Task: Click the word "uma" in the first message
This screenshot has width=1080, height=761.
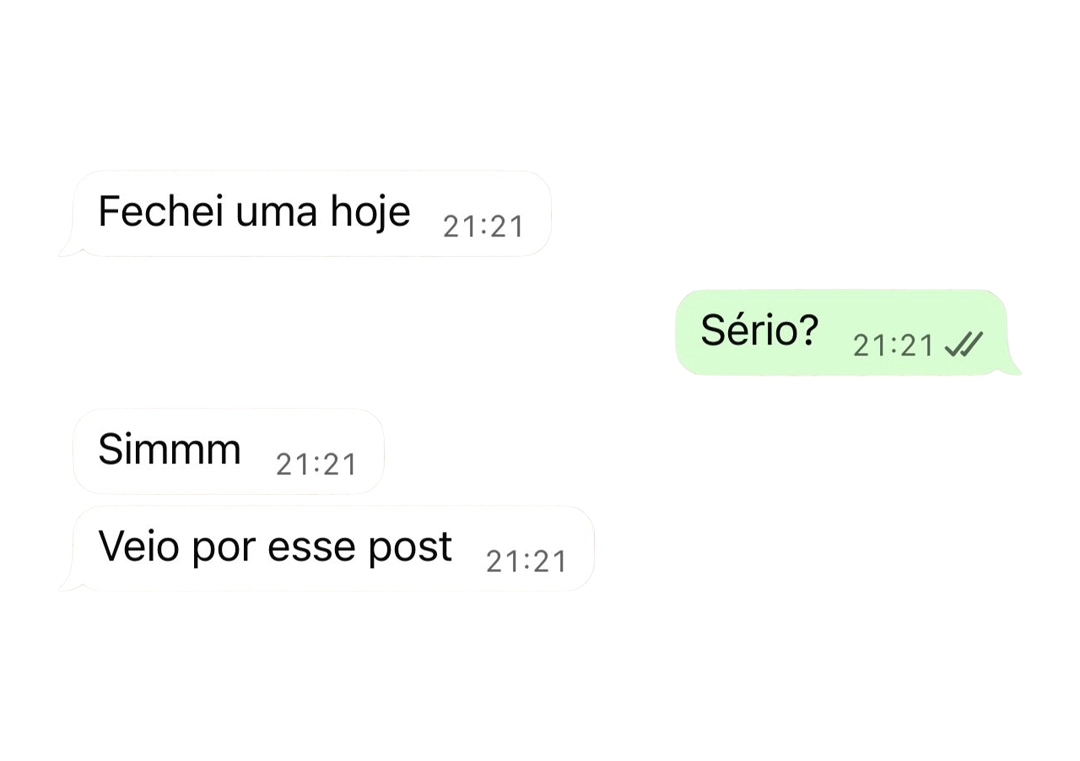Action: pyautogui.click(x=277, y=214)
